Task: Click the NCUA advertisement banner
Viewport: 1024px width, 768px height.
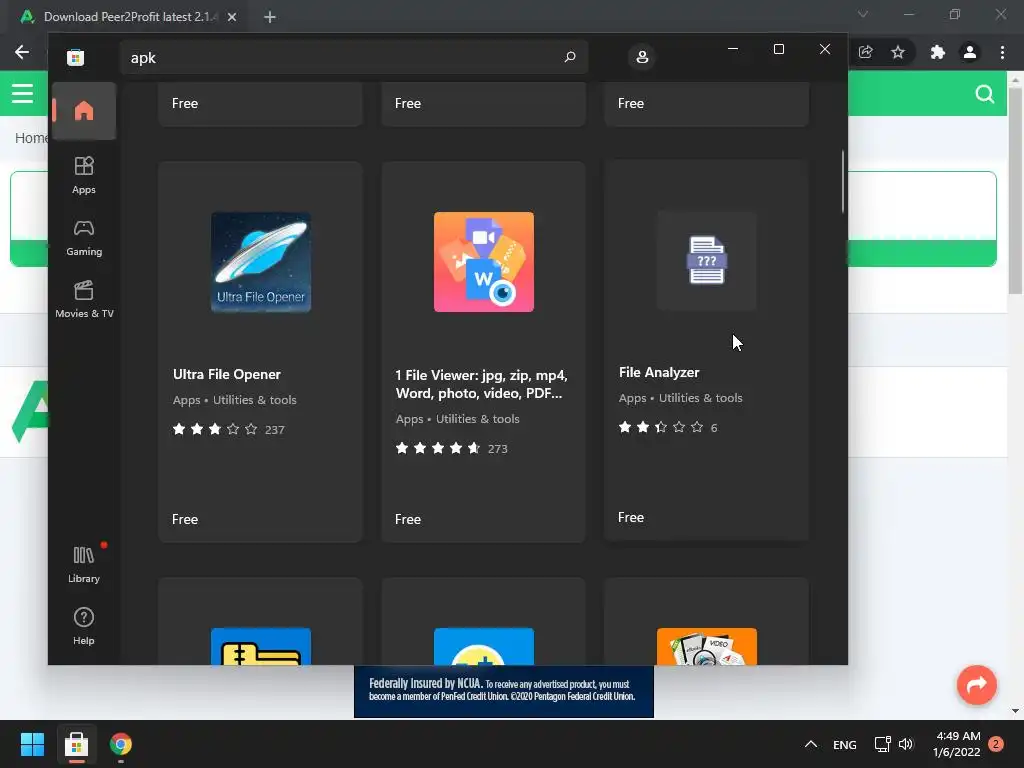Action: [504, 691]
